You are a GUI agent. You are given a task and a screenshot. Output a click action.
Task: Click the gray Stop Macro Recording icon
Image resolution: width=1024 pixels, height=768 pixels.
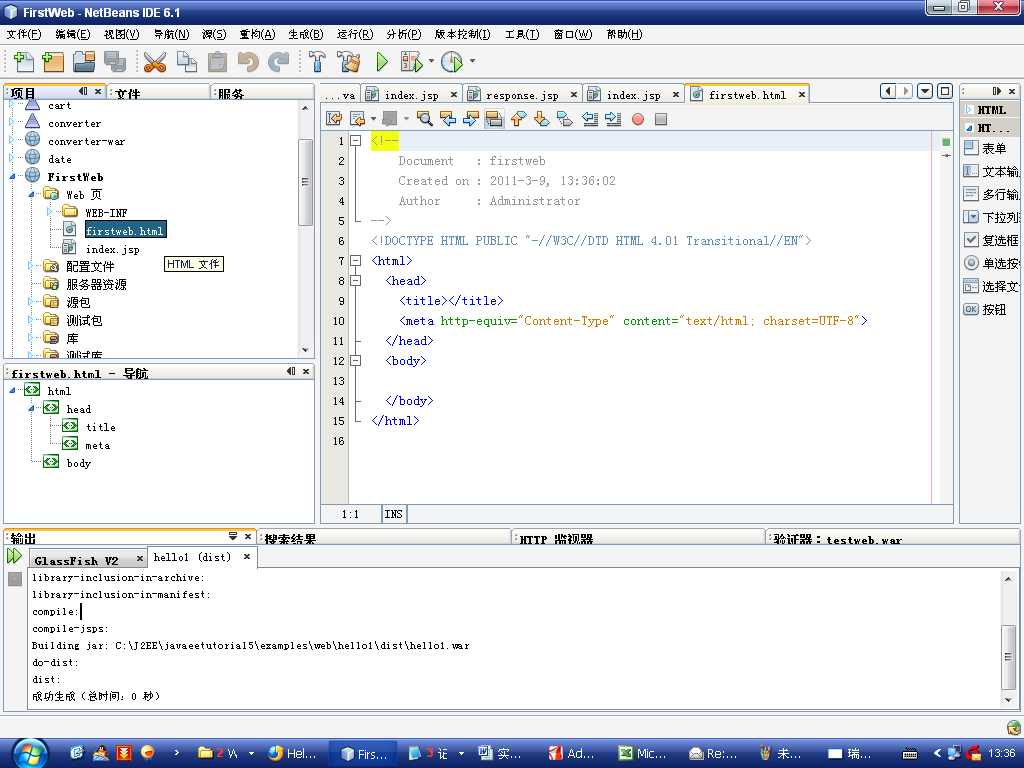tap(661, 119)
